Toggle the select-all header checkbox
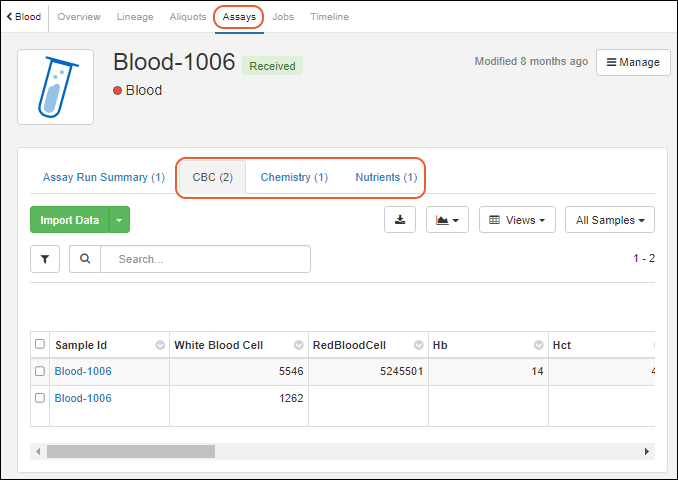Image resolution: width=678 pixels, height=480 pixels. tap(40, 344)
